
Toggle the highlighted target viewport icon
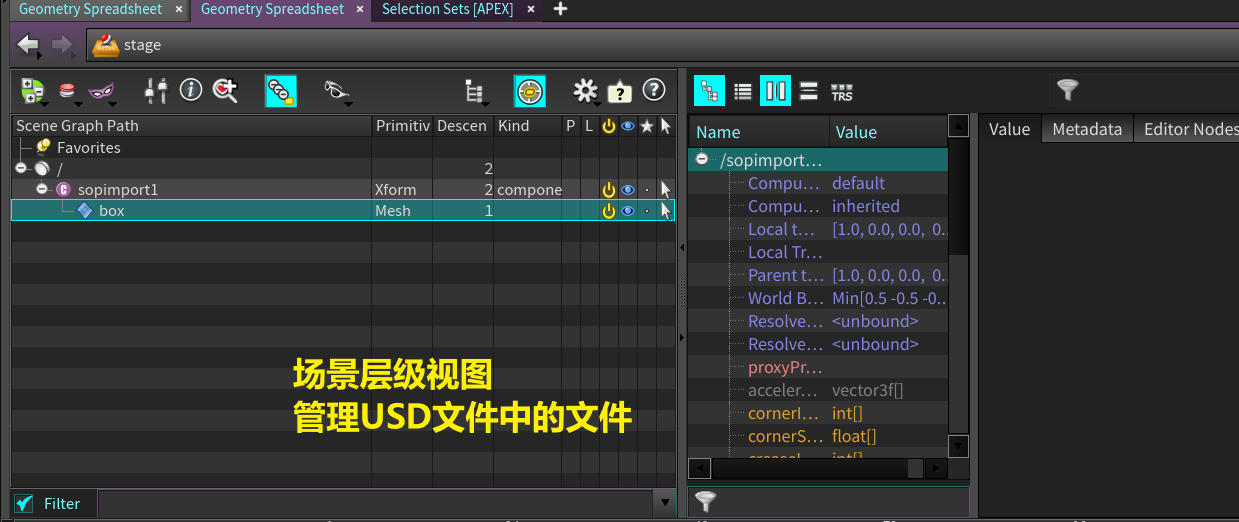coord(530,91)
